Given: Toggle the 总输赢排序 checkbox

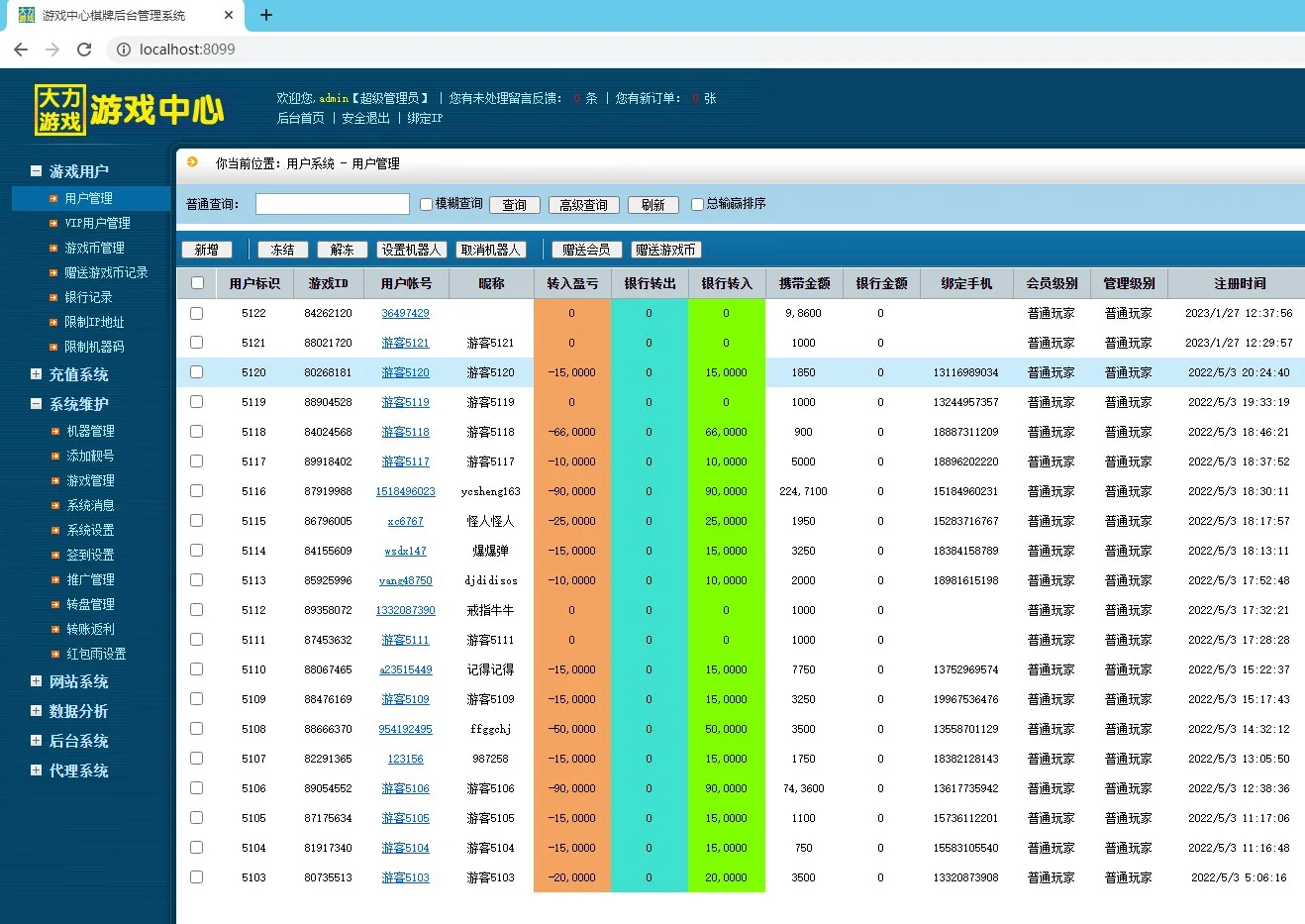Looking at the screenshot, I should pos(697,204).
